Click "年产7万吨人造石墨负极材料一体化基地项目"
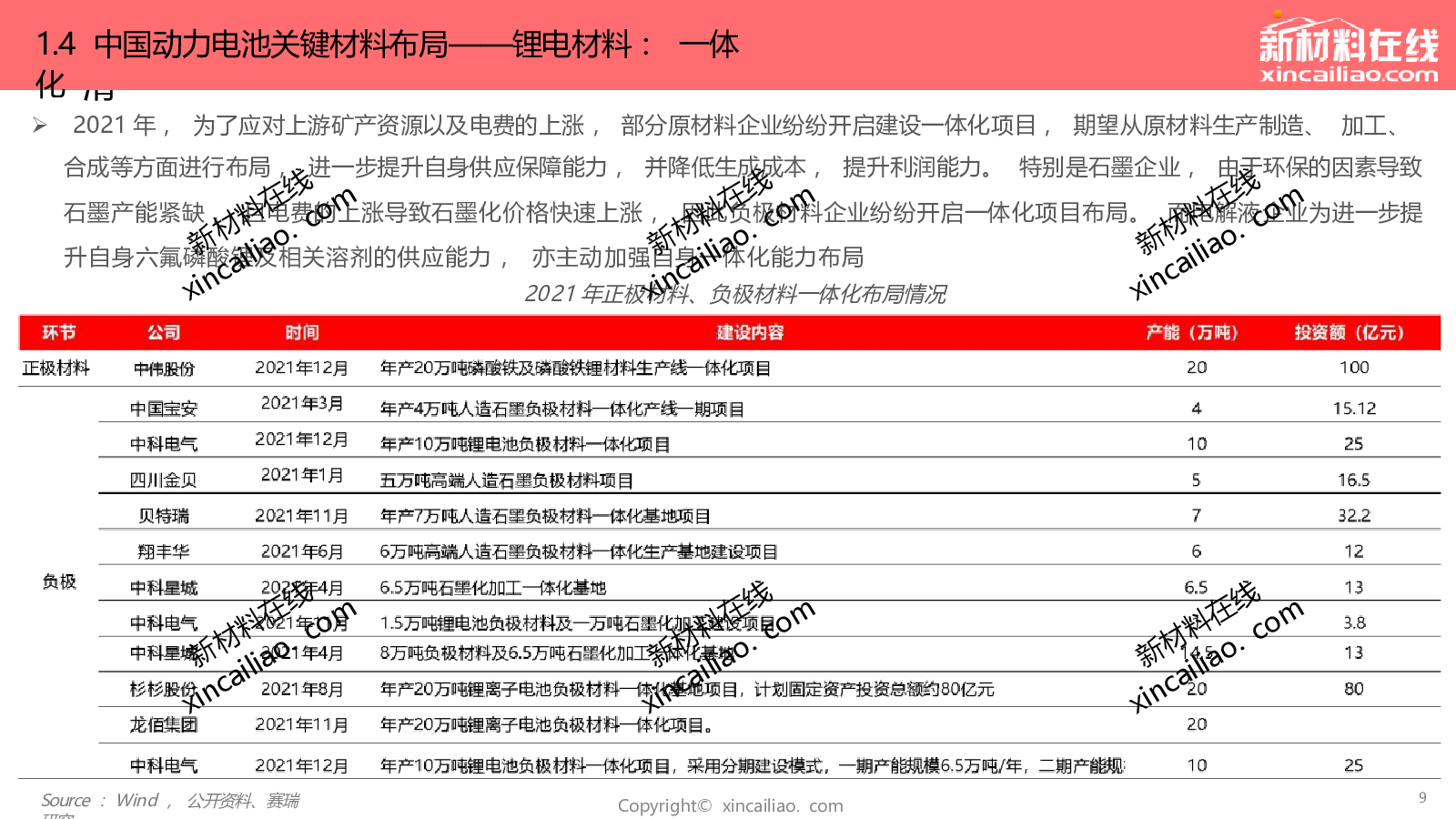This screenshot has height=819, width=1456. click(545, 516)
